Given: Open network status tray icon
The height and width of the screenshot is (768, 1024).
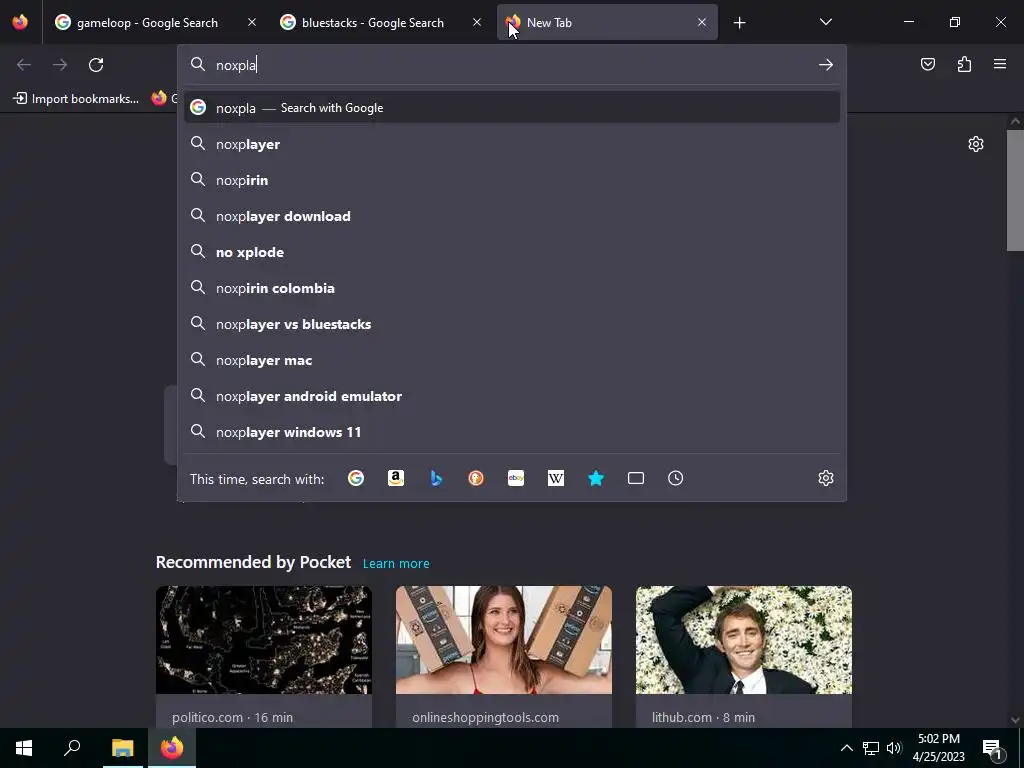Looking at the screenshot, I should (x=871, y=748).
